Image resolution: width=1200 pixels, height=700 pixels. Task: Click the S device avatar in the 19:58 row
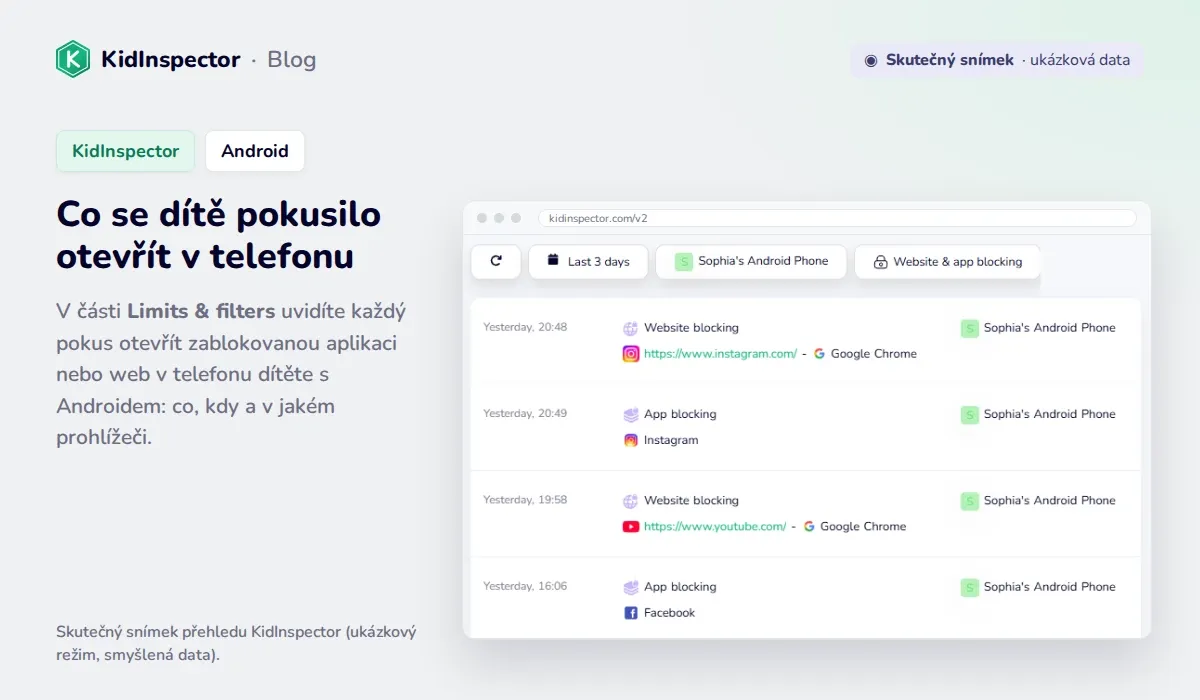coord(969,501)
